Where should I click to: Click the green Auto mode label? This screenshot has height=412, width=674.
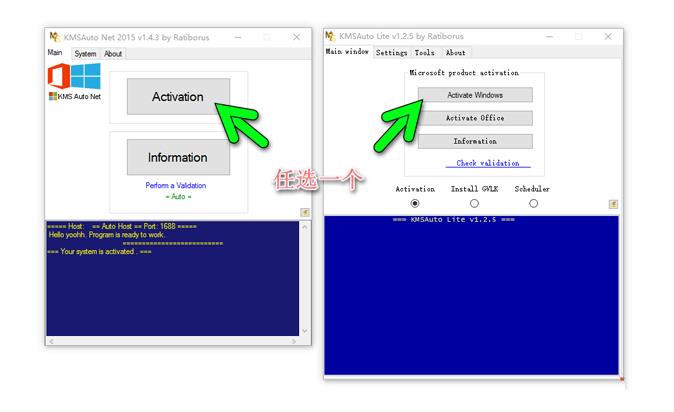pos(178,197)
